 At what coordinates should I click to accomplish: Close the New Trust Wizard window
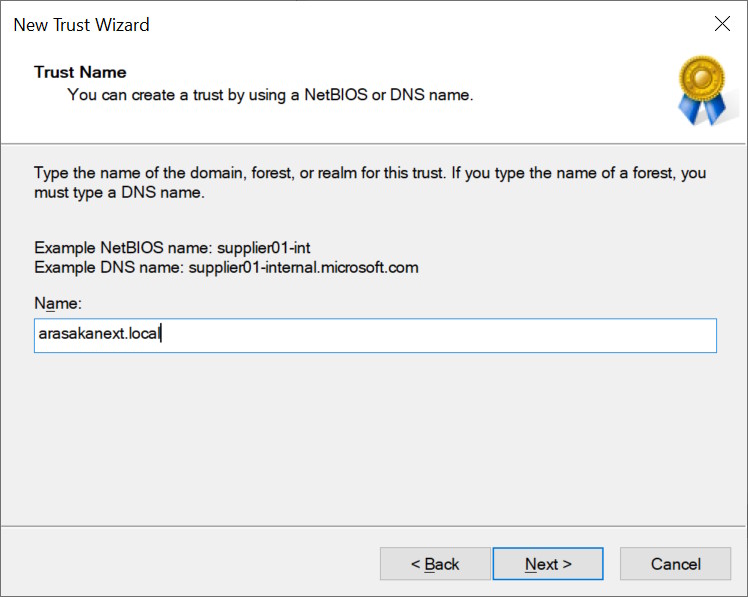click(x=722, y=25)
